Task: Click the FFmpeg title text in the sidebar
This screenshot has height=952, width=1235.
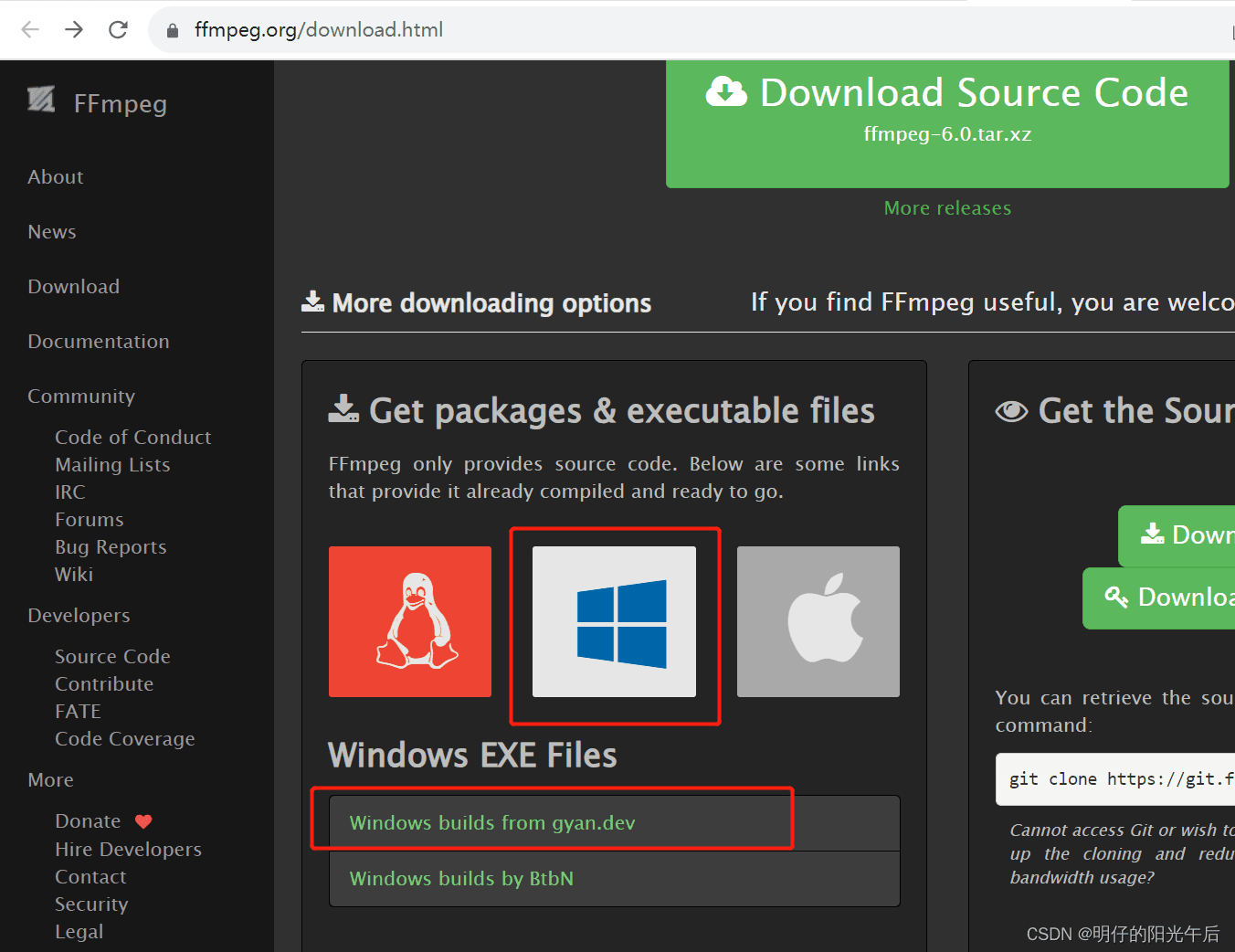Action: click(x=121, y=104)
